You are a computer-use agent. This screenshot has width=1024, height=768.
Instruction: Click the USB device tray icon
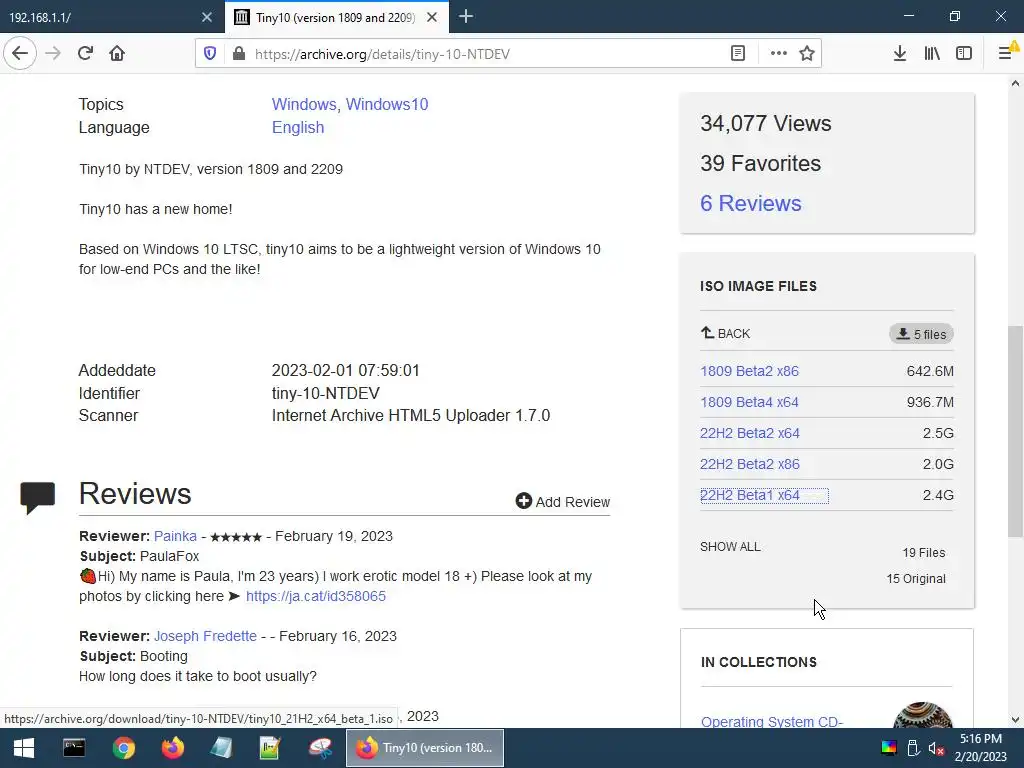(x=914, y=748)
